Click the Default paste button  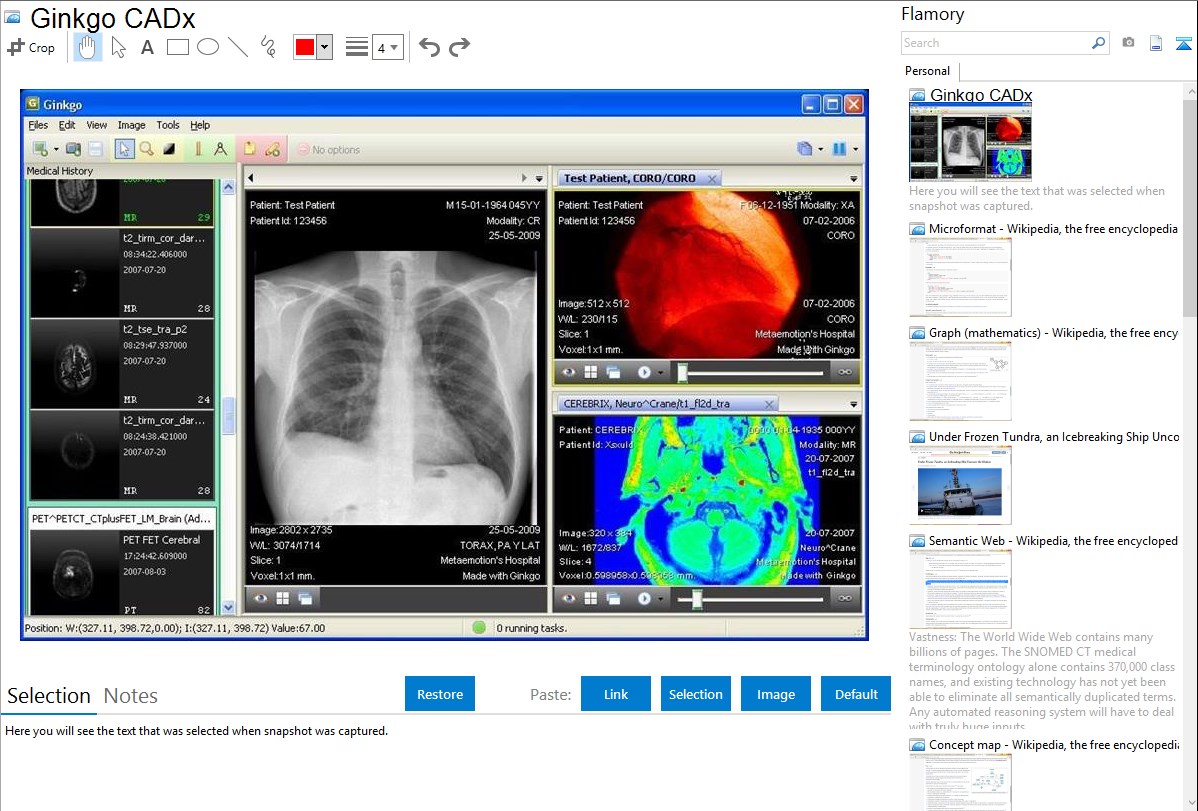[x=856, y=694]
